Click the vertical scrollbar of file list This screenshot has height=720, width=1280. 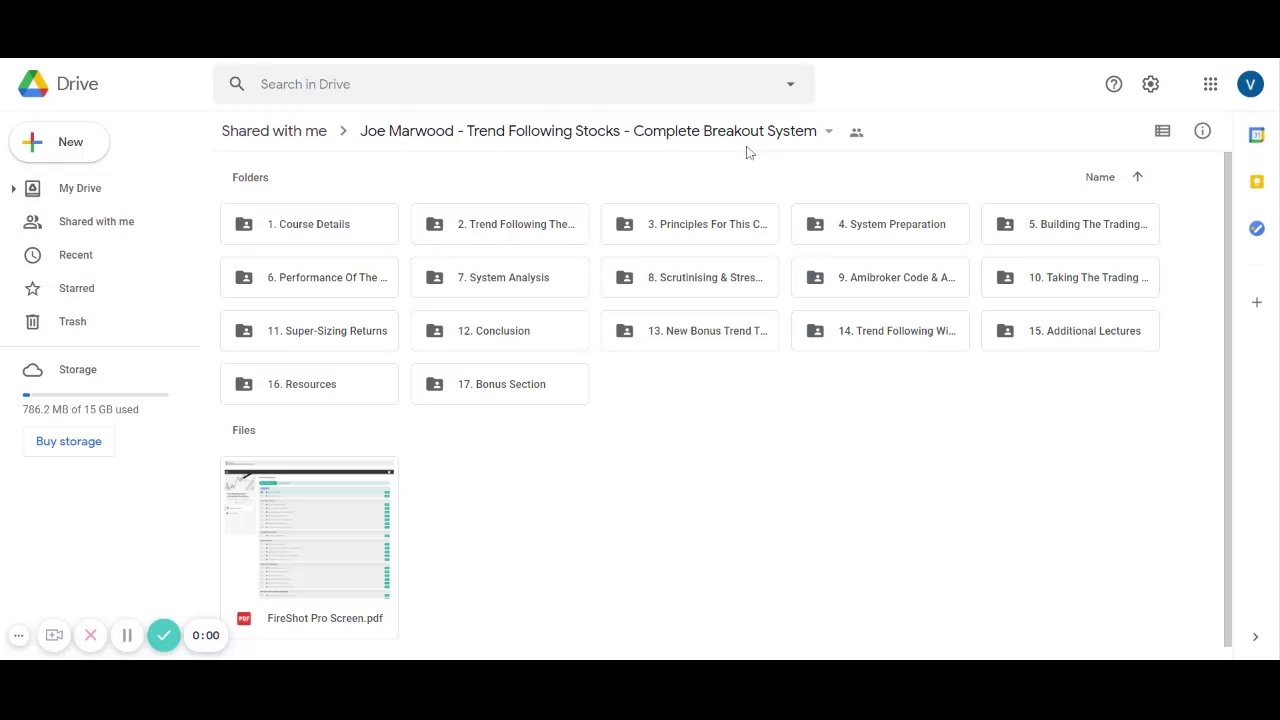click(1228, 400)
